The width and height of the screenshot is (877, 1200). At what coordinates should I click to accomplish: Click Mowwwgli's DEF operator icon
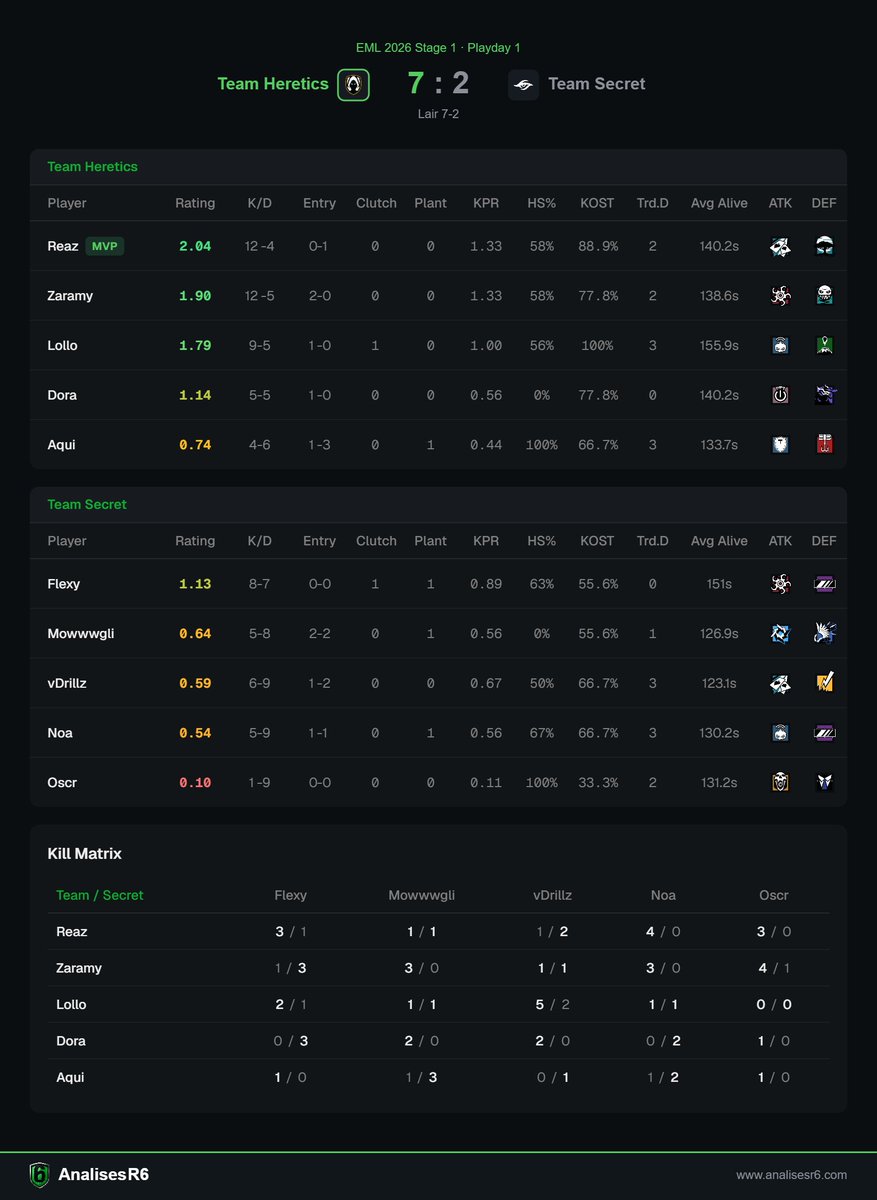(x=824, y=633)
